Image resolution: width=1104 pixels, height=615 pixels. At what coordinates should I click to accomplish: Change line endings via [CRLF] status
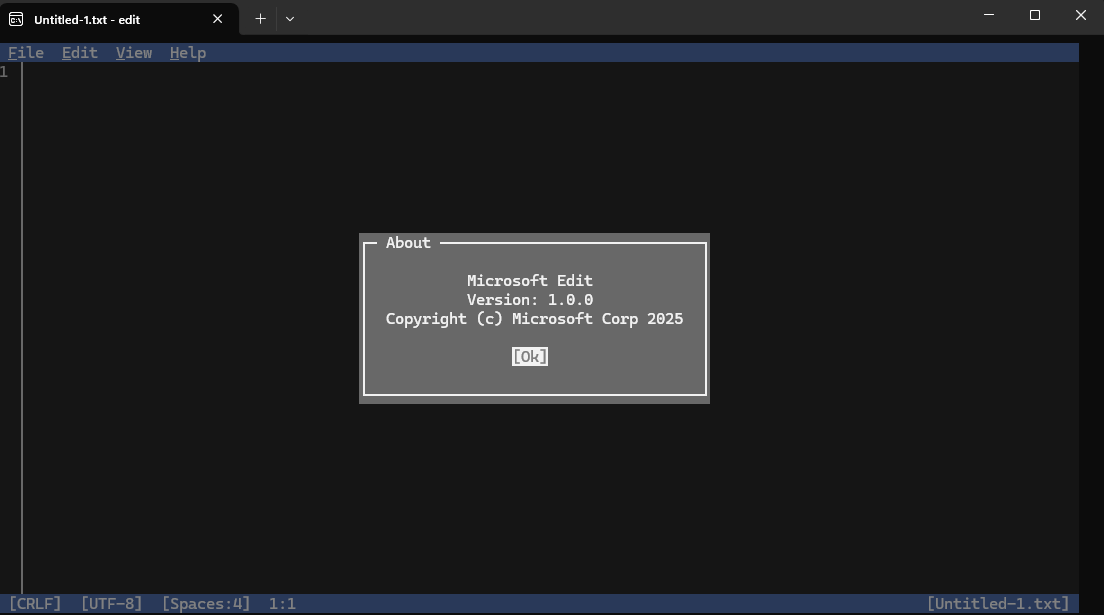pos(35,604)
